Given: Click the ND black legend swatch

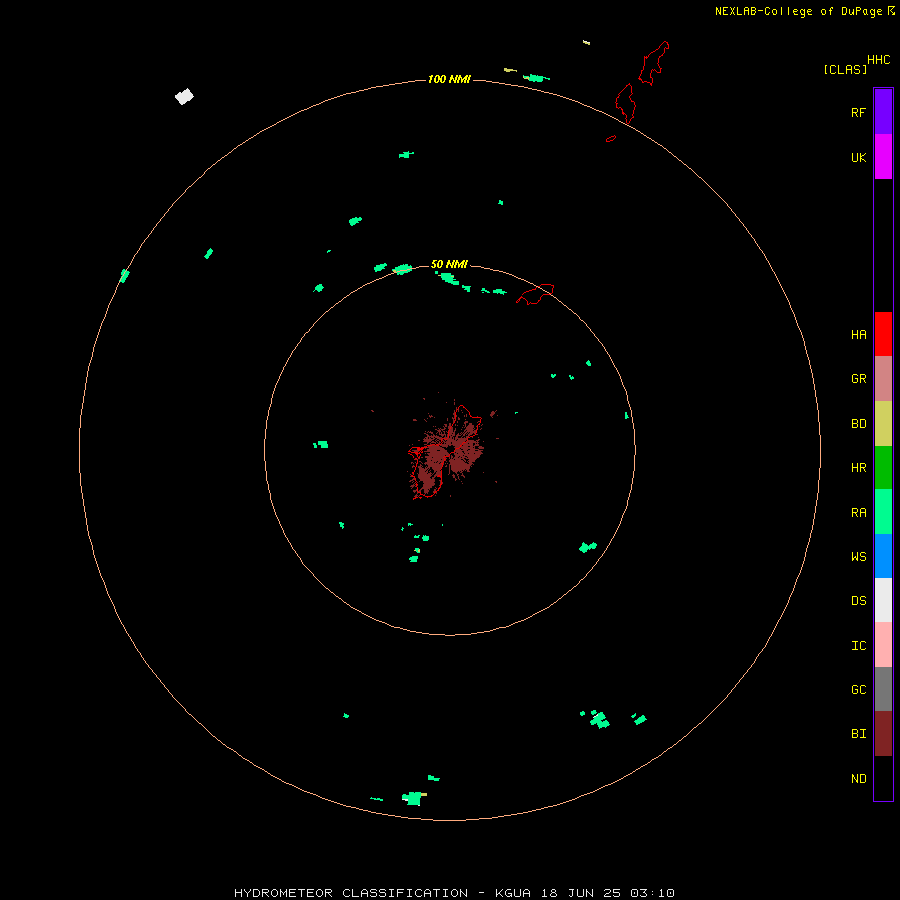Looking at the screenshot, I should pyautogui.click(x=883, y=778).
